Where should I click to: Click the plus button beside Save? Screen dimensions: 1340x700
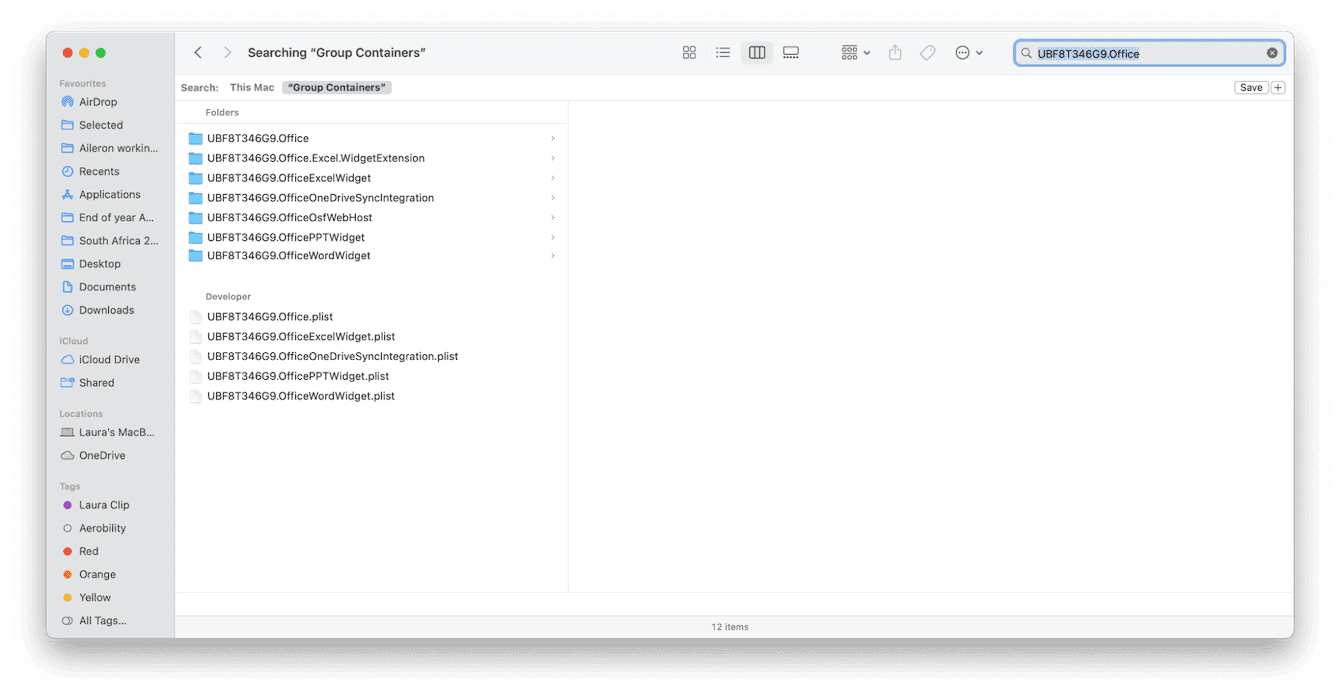(x=1278, y=87)
